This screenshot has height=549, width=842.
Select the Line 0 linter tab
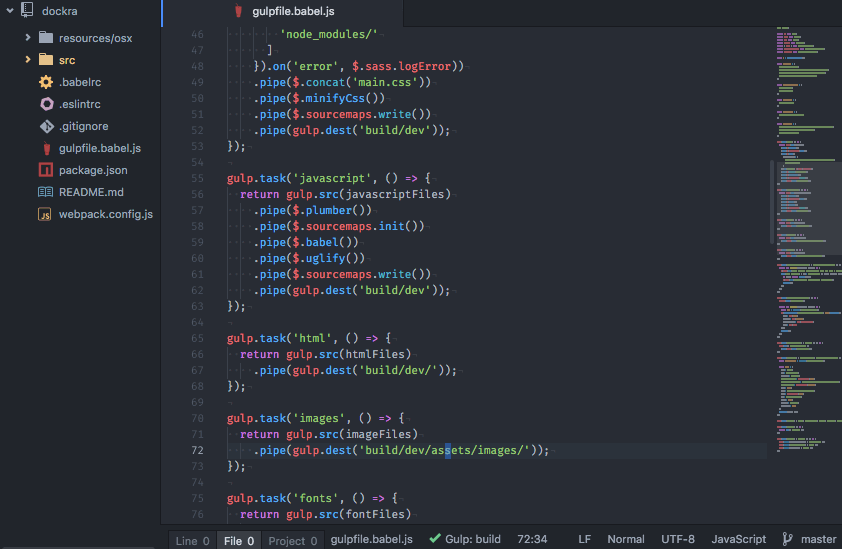pyautogui.click(x=193, y=540)
